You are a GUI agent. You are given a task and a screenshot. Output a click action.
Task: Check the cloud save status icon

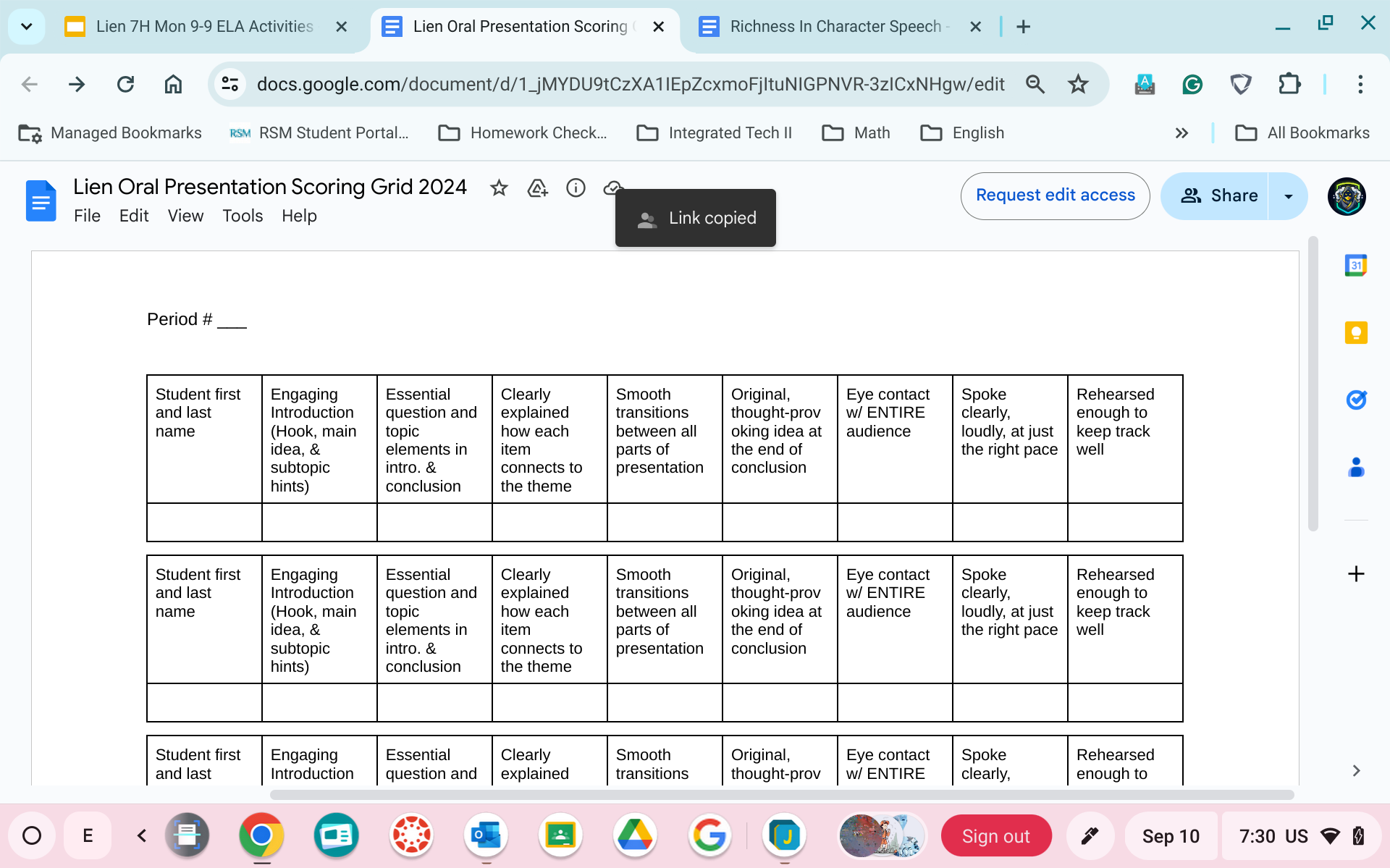pos(612,187)
